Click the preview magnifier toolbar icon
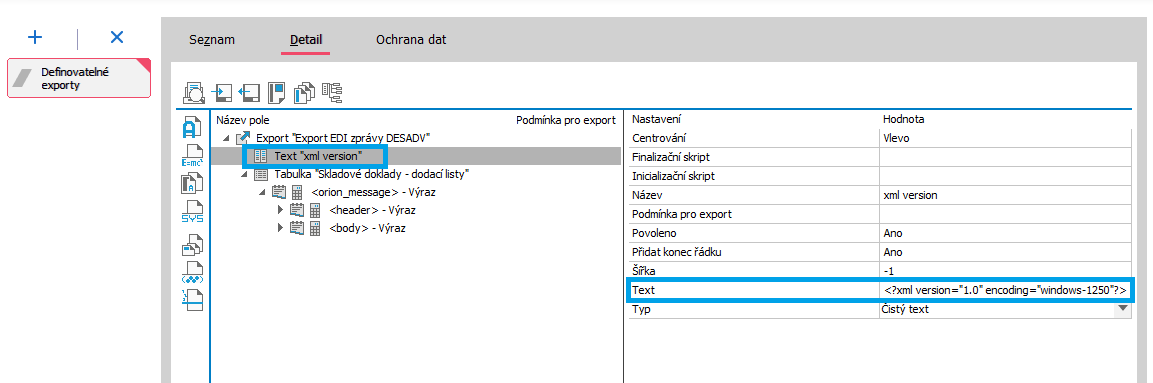1153x383 pixels. coord(193,93)
